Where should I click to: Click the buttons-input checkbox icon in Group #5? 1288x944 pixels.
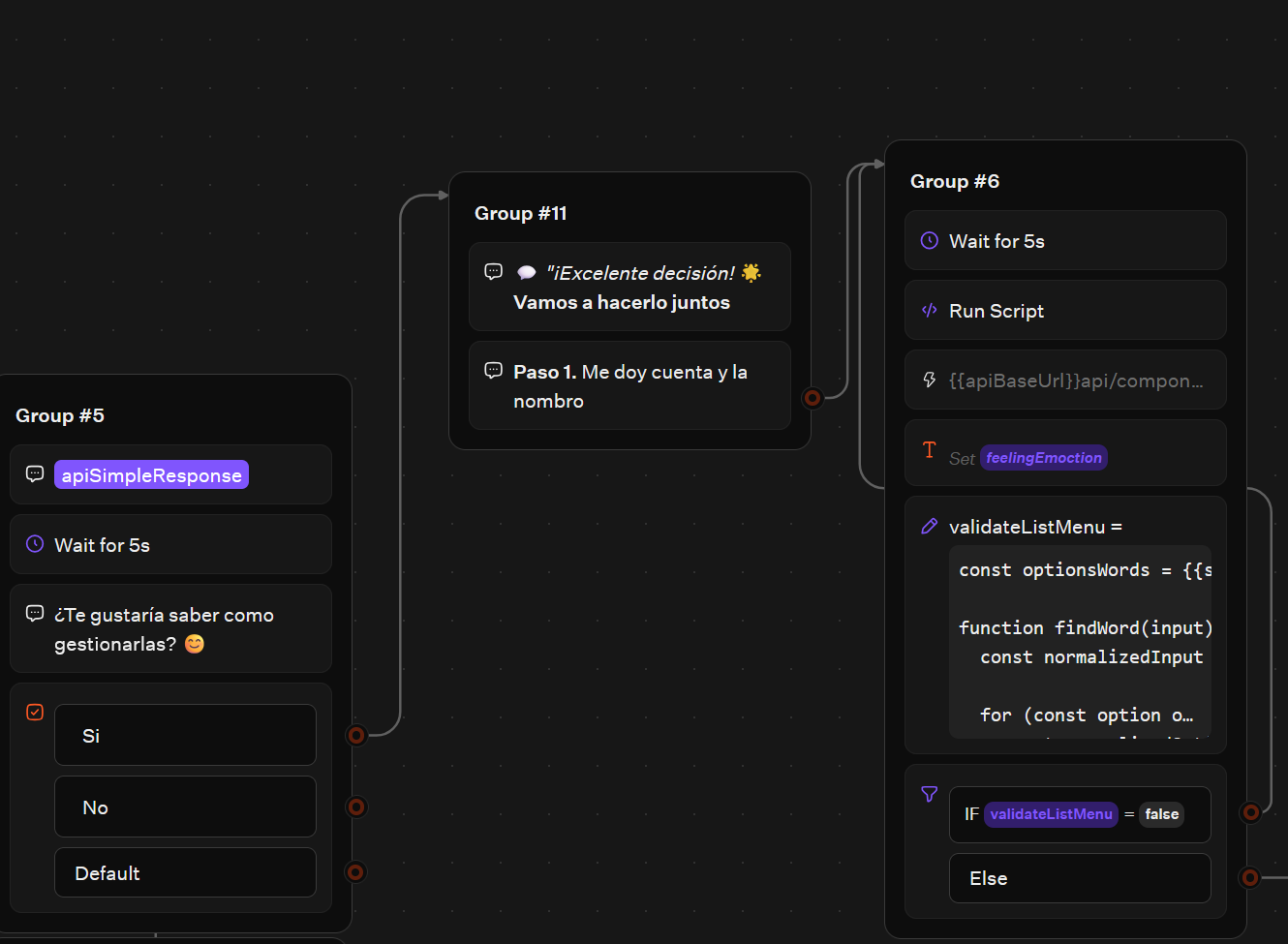tap(35, 713)
